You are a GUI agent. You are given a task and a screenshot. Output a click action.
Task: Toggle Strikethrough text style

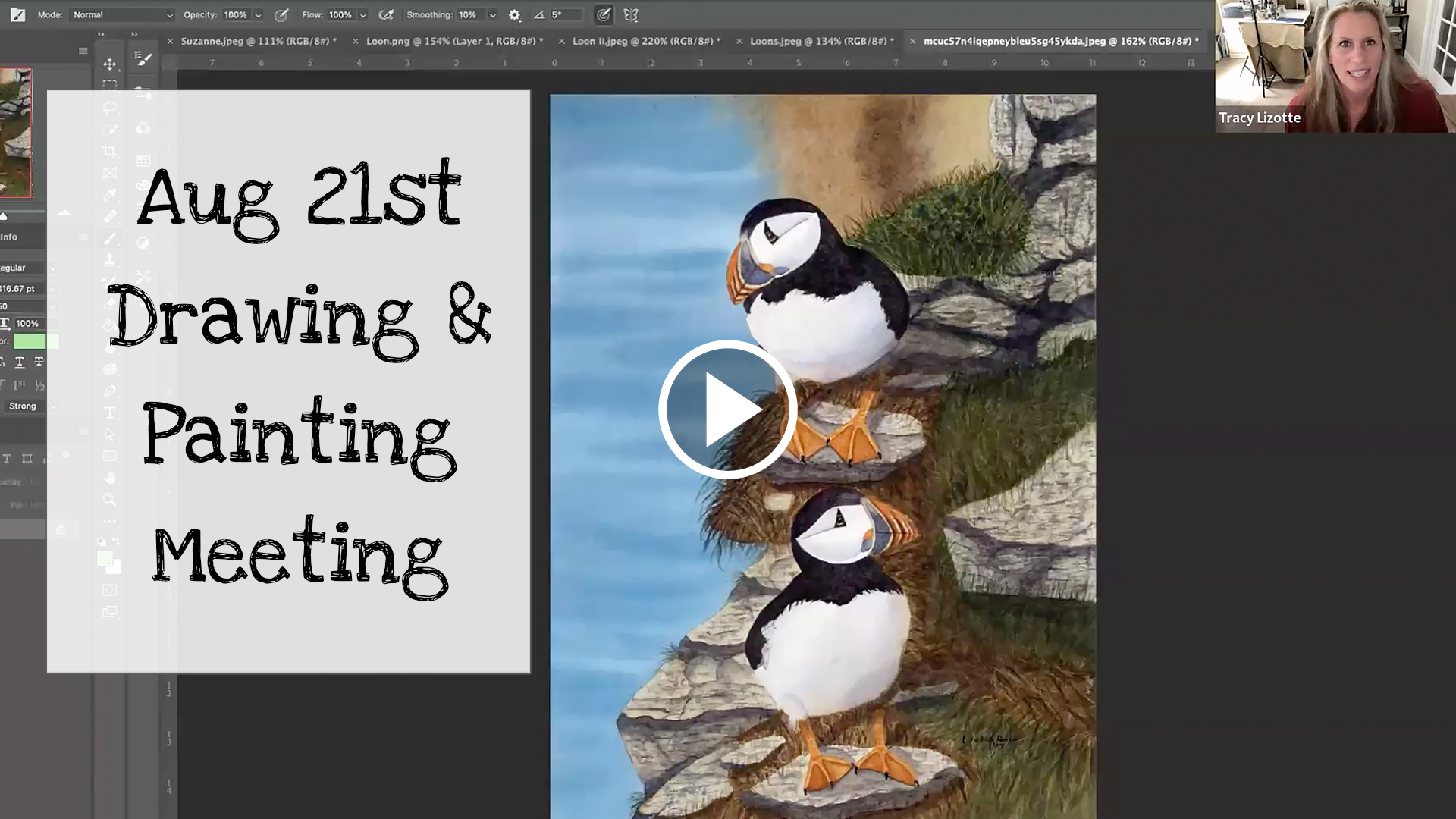coord(39,362)
